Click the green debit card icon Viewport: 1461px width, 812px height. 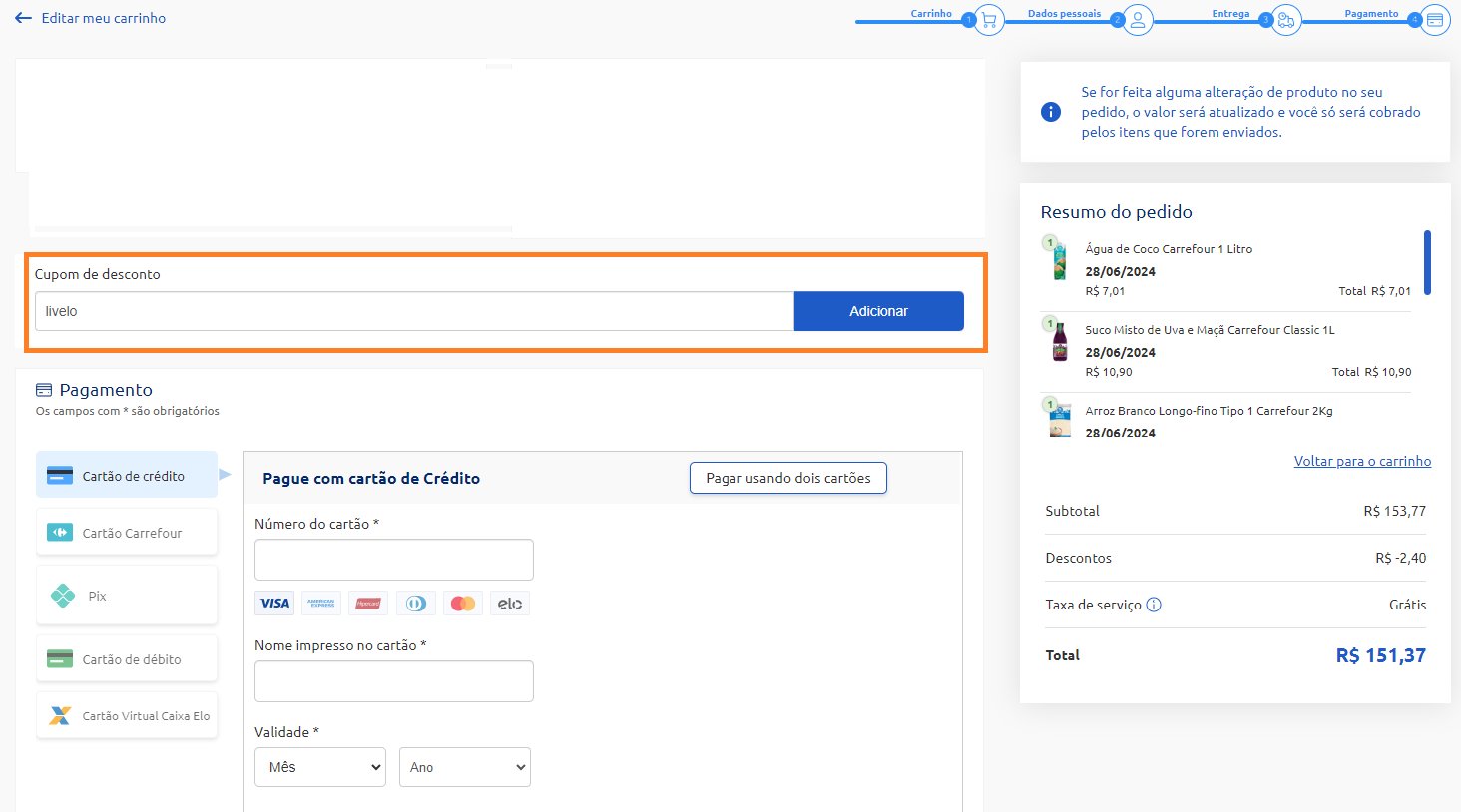coord(60,659)
